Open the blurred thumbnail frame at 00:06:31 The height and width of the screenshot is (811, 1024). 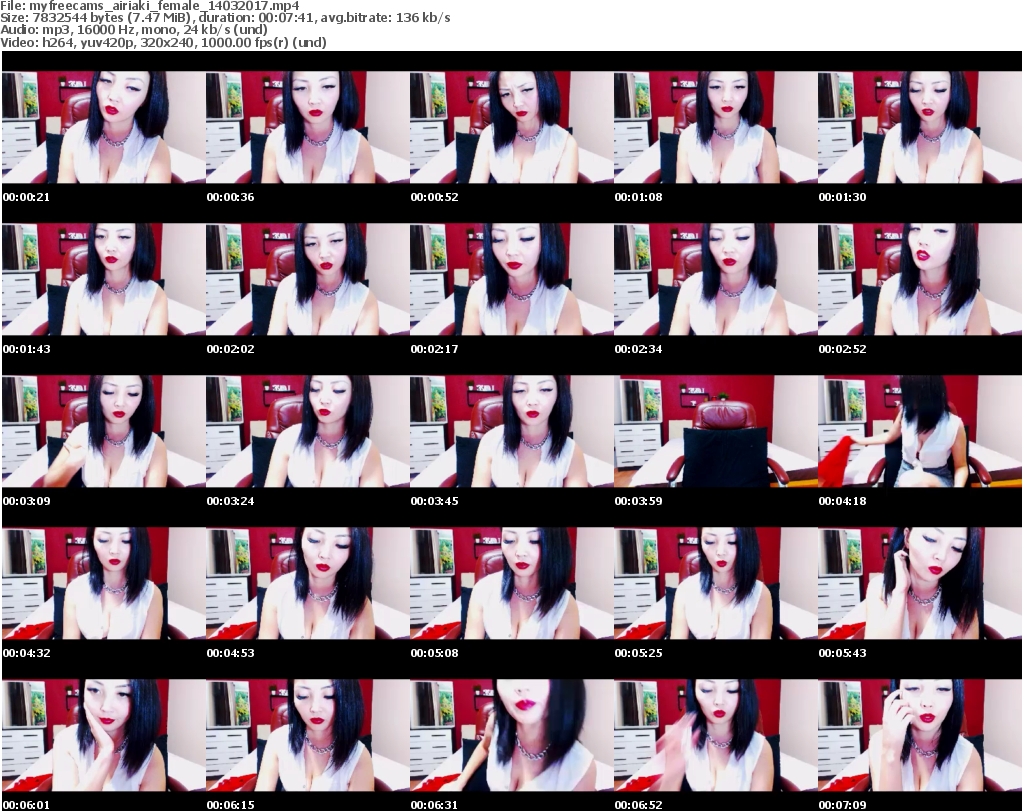[x=511, y=735]
